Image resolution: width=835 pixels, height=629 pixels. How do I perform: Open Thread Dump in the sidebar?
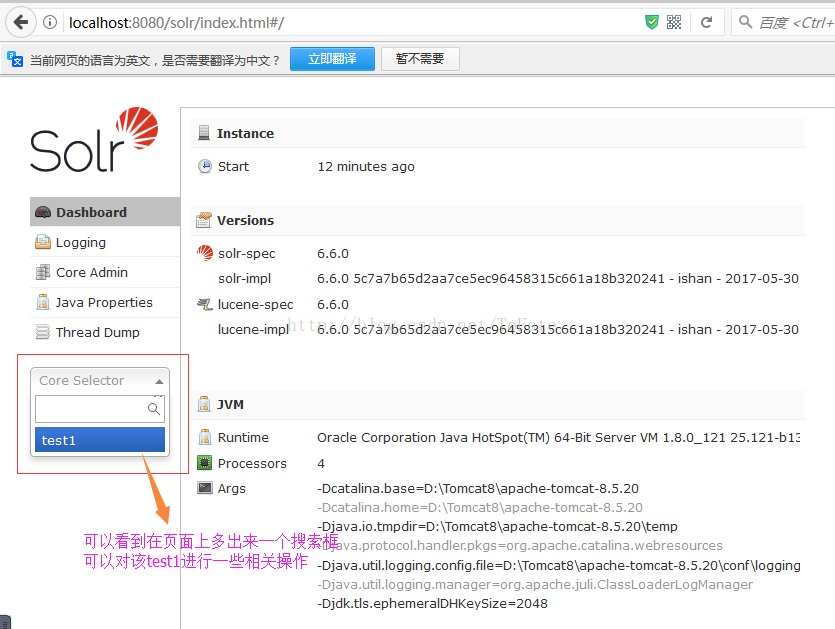pyautogui.click(x=105, y=332)
